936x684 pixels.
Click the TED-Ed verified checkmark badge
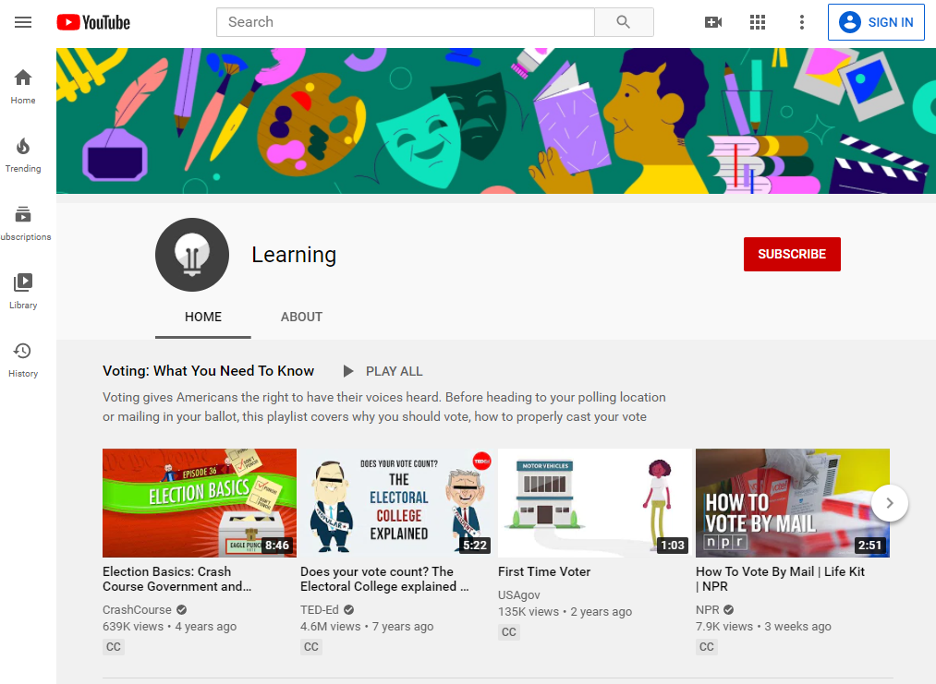coord(349,609)
